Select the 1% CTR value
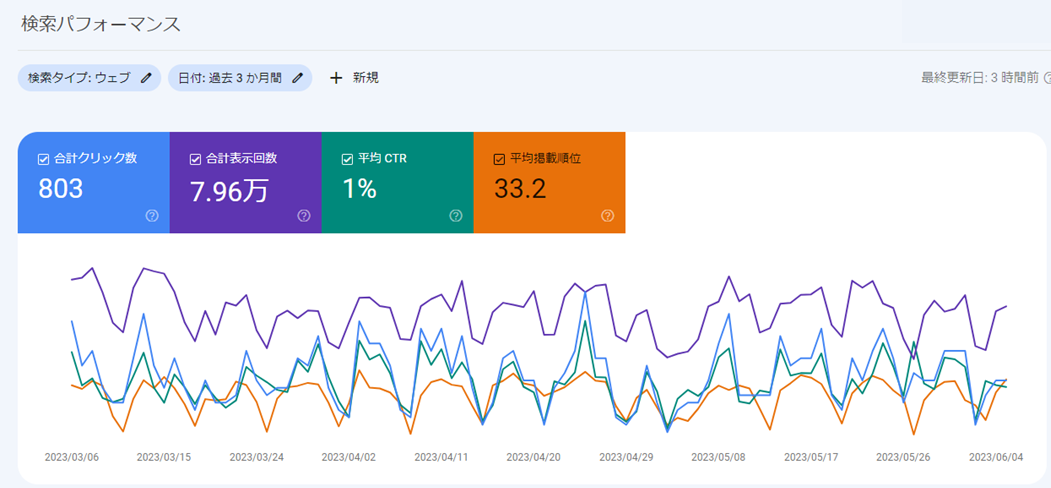1051x488 pixels. coord(359,190)
